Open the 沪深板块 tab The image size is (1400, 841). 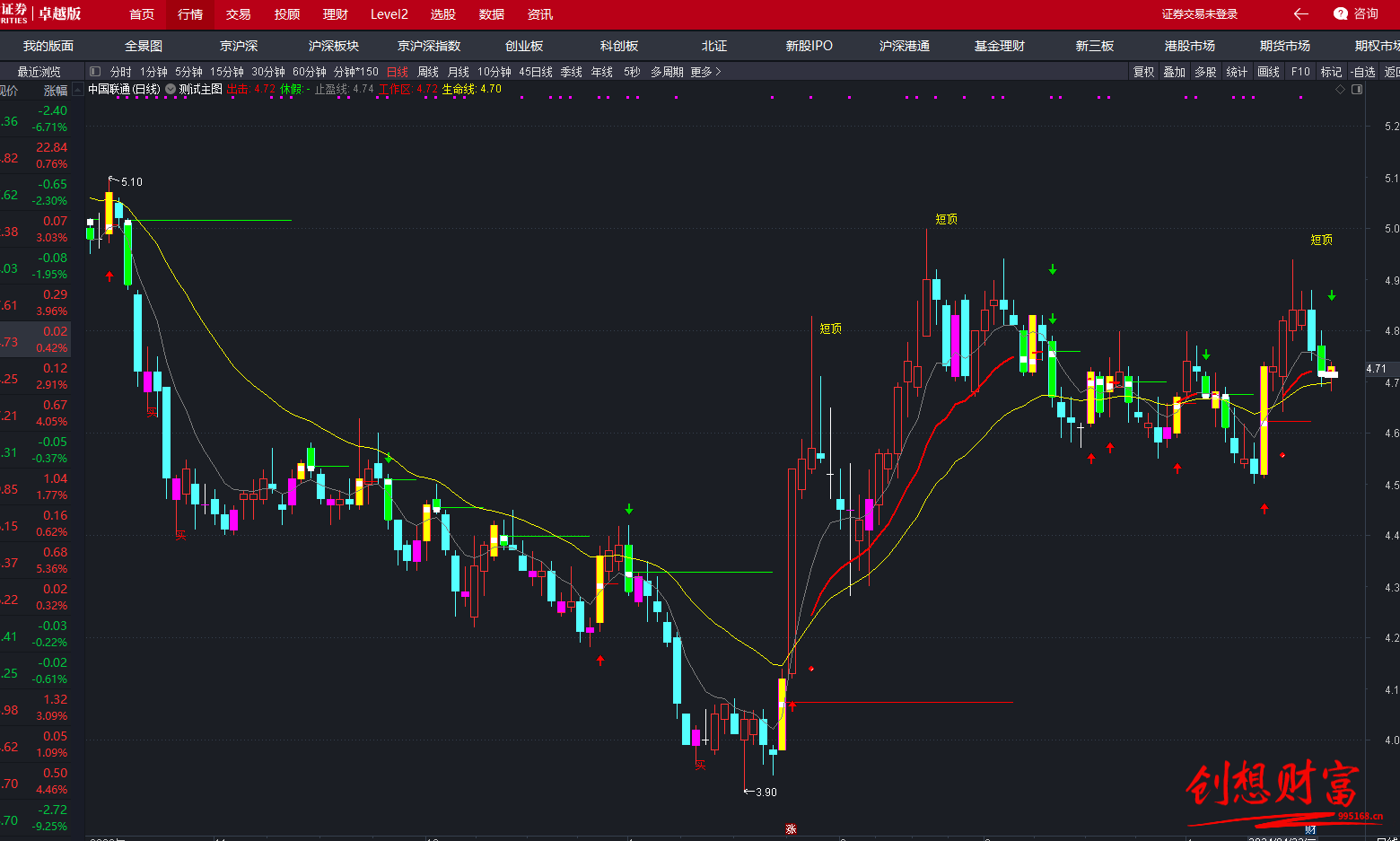click(x=334, y=46)
